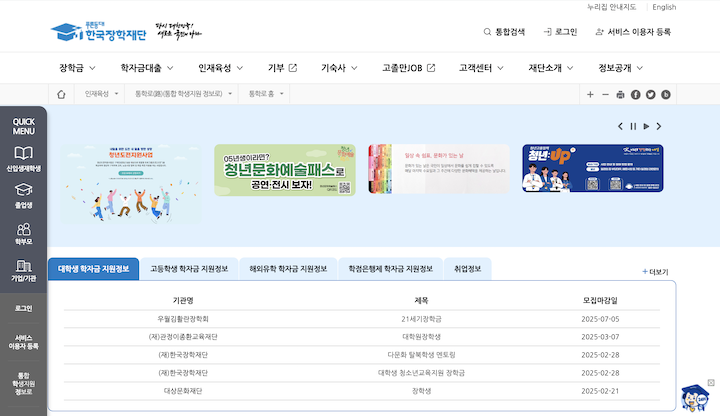Click (재)관정이종환교육재단 organization cell
The height and width of the screenshot is (416, 720).
[x=183, y=337]
